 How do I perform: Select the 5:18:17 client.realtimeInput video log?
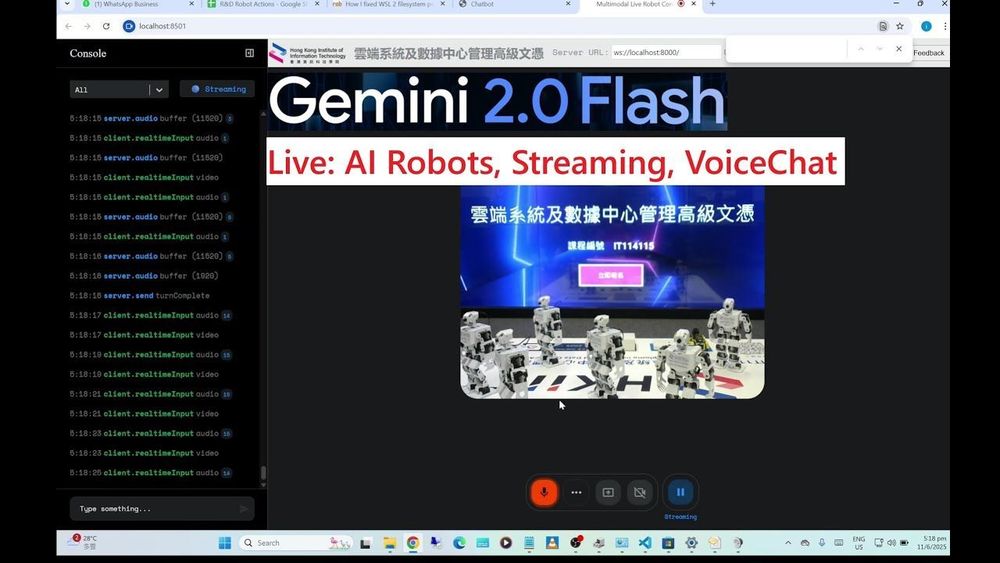click(x=144, y=335)
